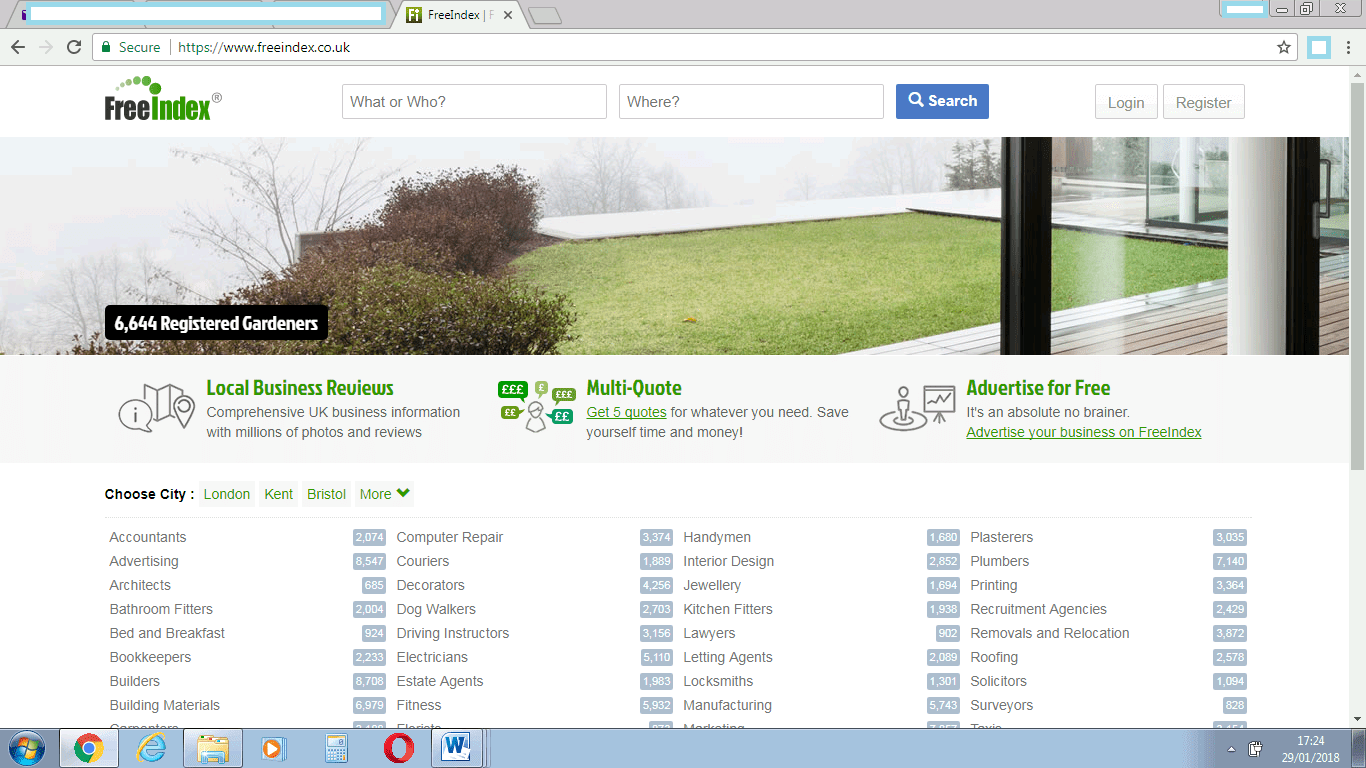
Task: Click the Advertise for Free presenter icon
Action: click(917, 407)
